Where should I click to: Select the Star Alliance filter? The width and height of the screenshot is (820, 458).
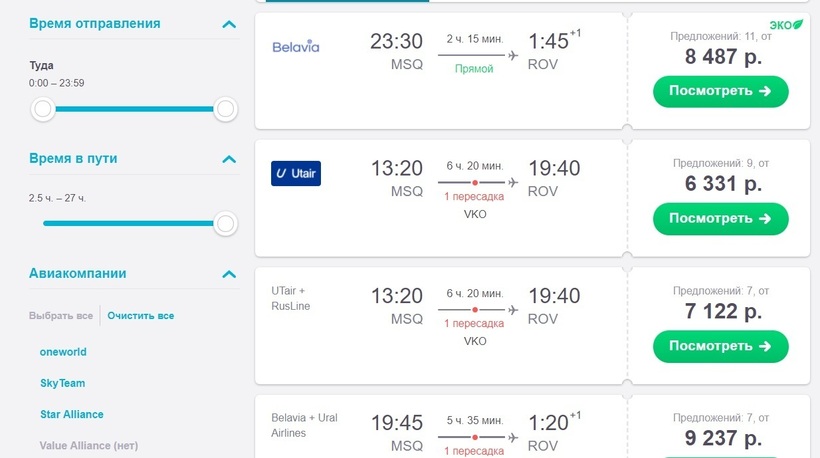pos(72,415)
